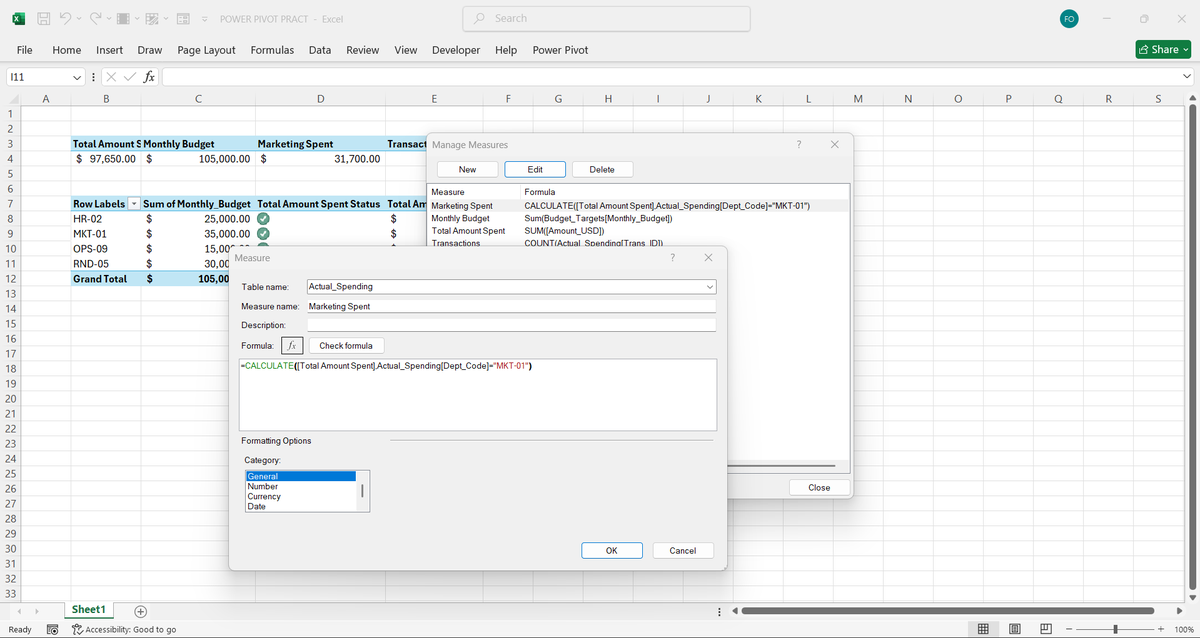Click the Help question mark in Measure dialog
This screenshot has height=638, width=1200.
[672, 258]
